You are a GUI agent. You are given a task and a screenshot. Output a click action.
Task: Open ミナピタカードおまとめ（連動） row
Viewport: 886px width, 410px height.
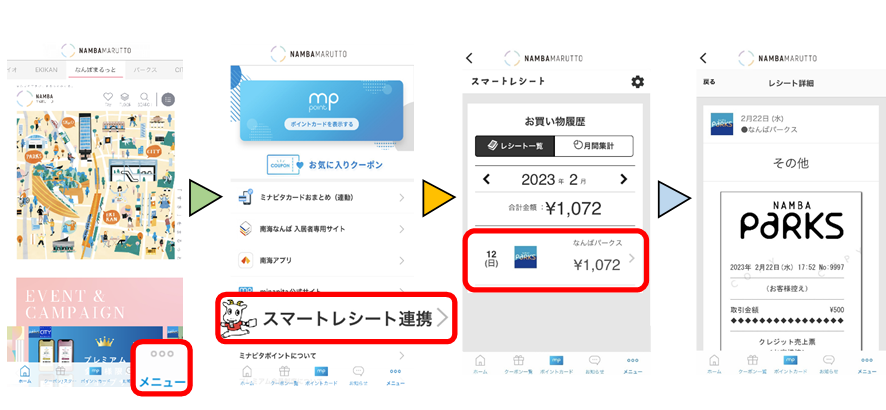pos(322,198)
